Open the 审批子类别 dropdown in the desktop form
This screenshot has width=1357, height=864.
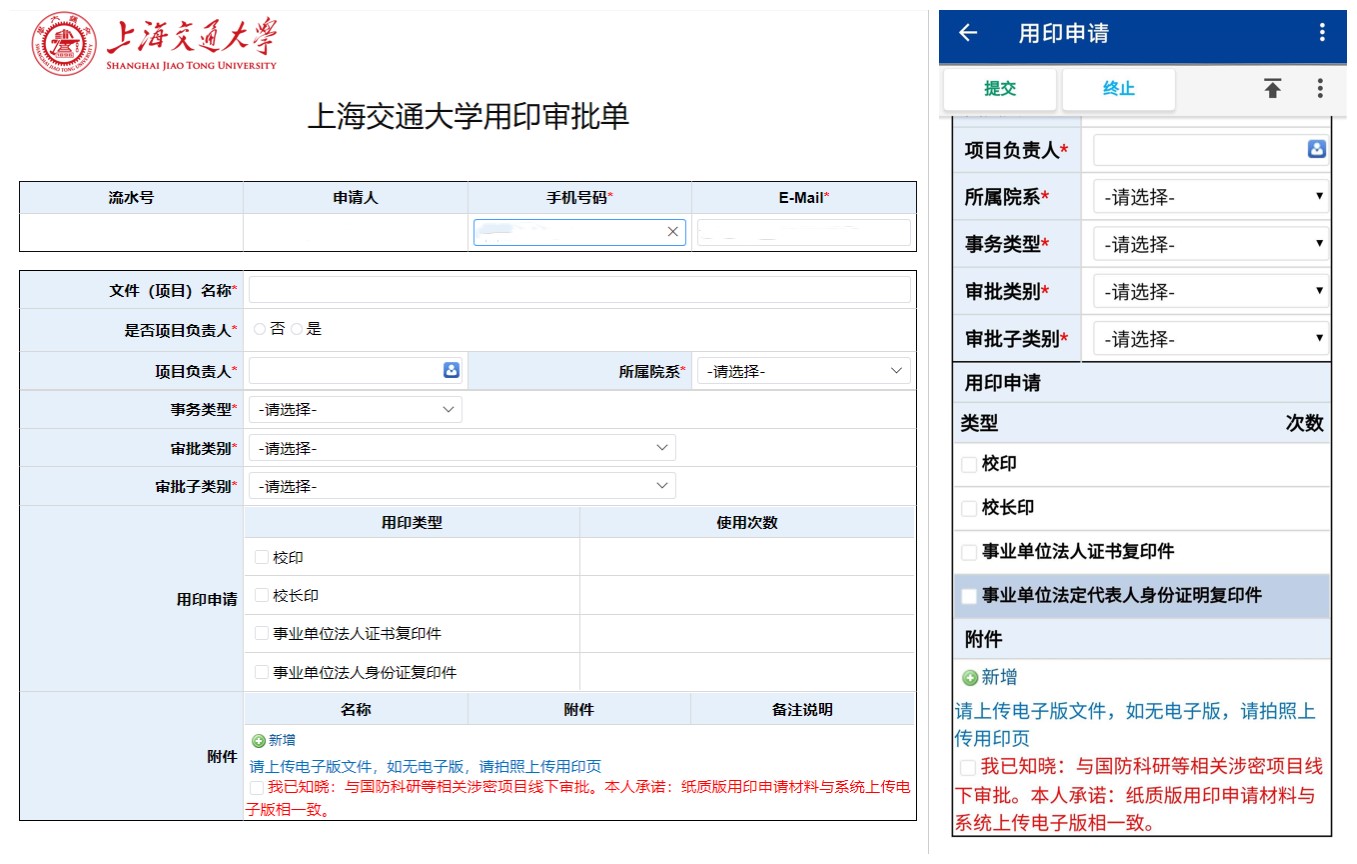click(462, 486)
